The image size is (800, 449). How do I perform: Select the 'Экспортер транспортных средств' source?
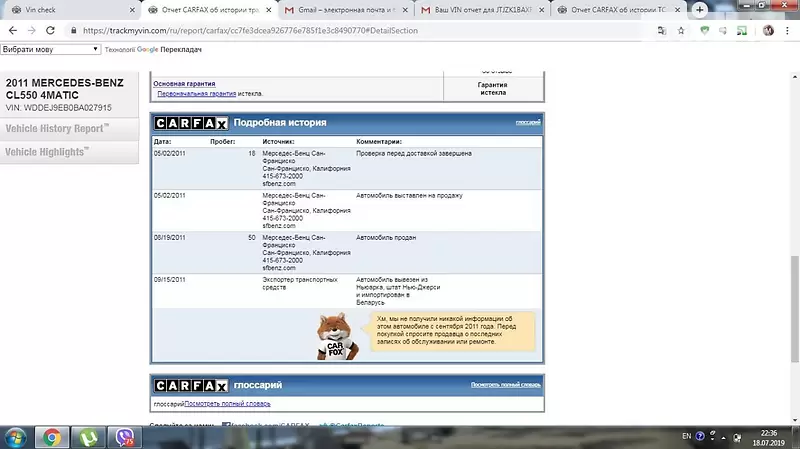(300, 284)
